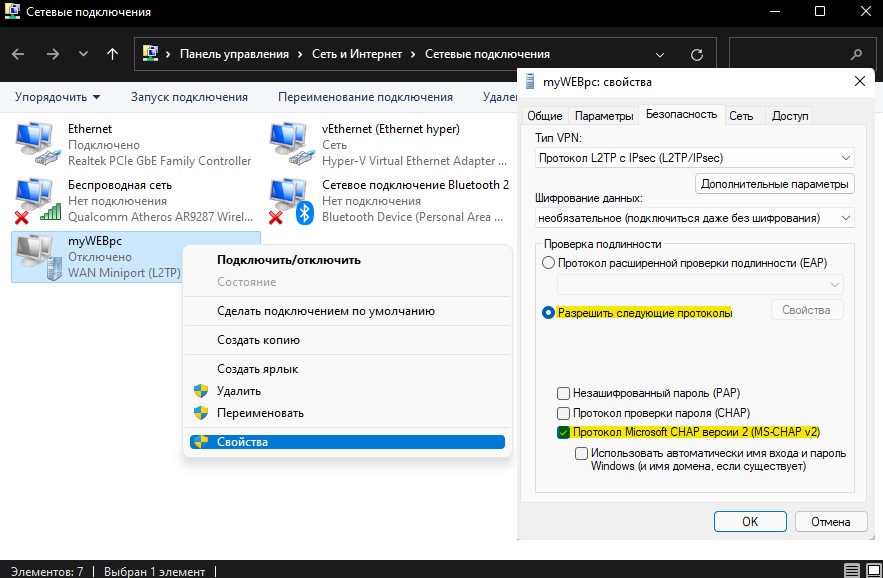Click the shield icon next to Переименовать
The width and height of the screenshot is (883, 578).
[201, 412]
